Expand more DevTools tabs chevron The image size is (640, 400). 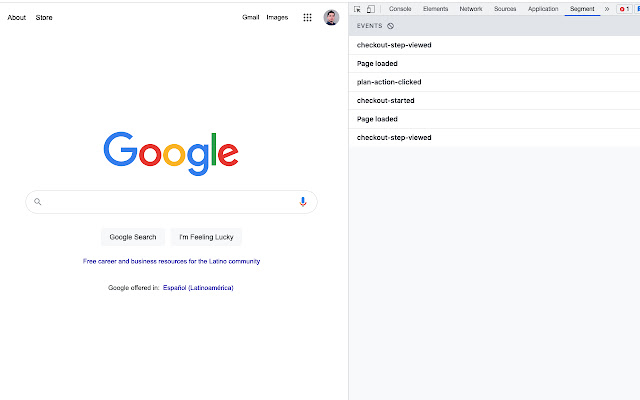coord(607,9)
